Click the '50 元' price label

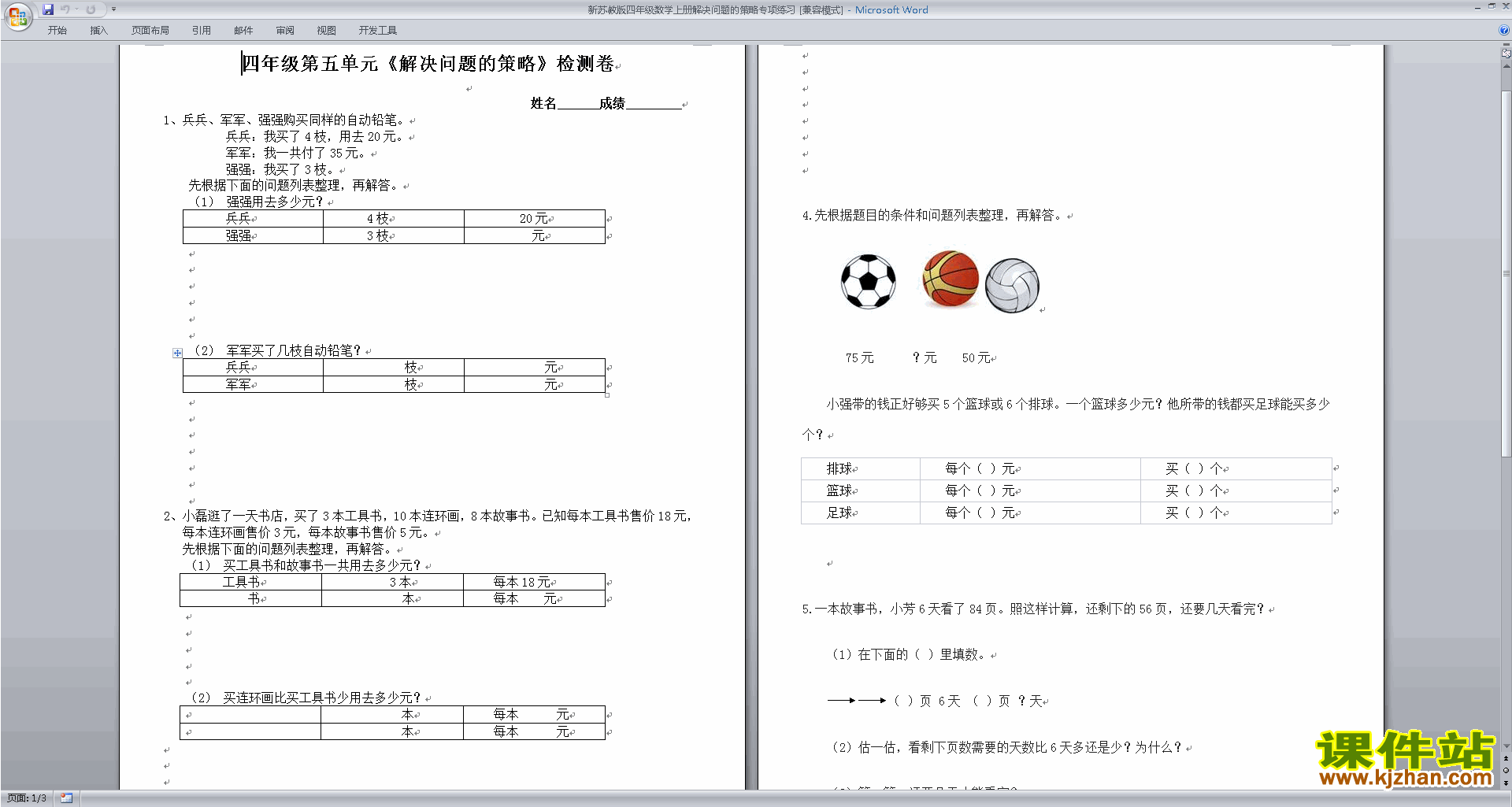click(976, 358)
